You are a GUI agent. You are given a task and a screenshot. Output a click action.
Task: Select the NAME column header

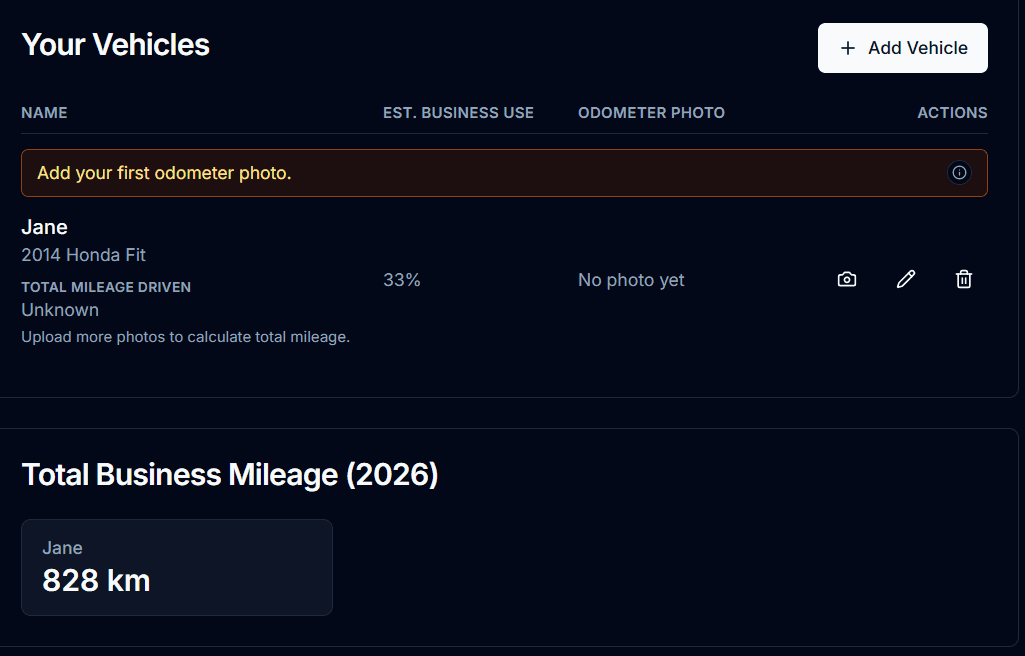(x=44, y=113)
